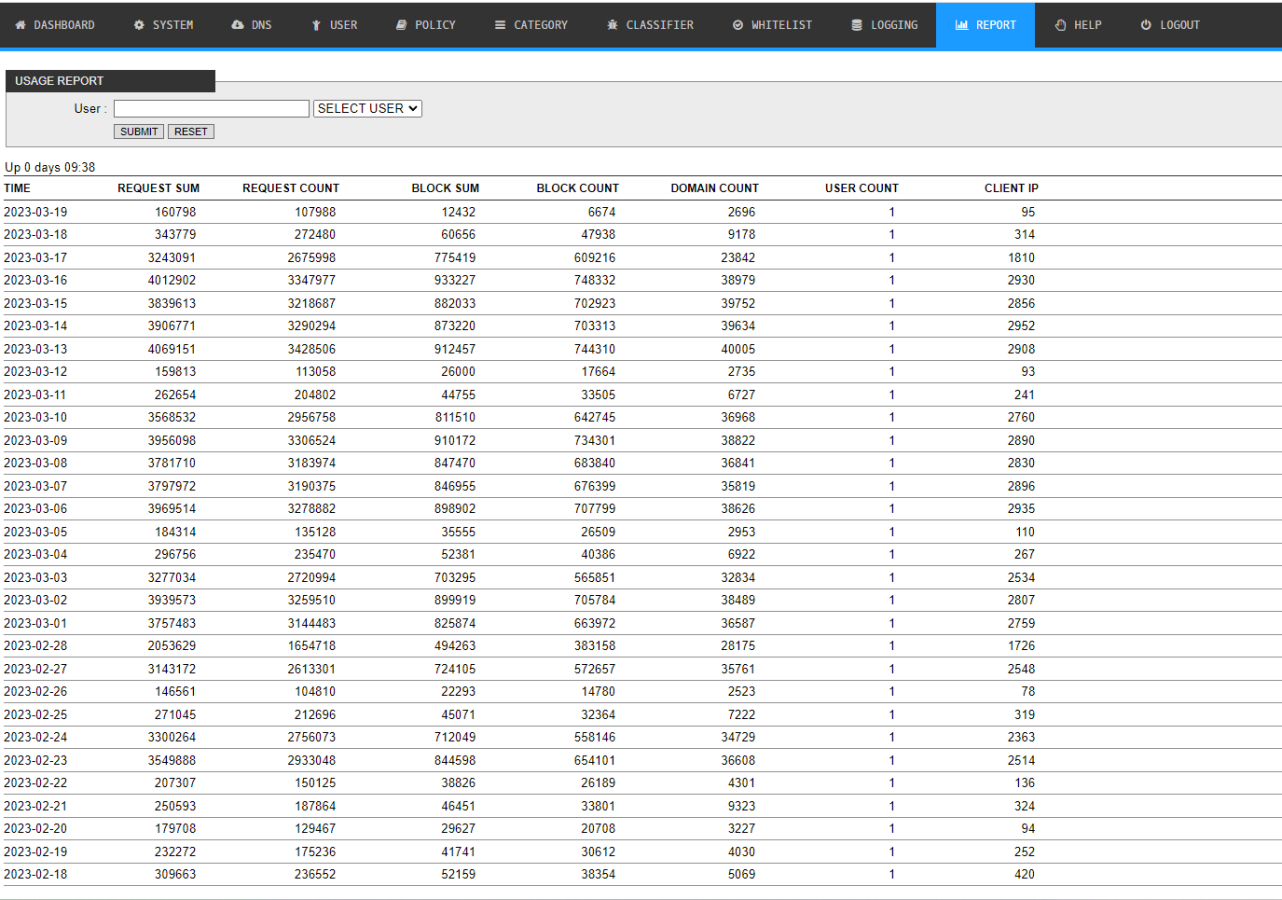This screenshot has height=900, width=1282.
Task: Click the TIME column header
Action: (17, 188)
